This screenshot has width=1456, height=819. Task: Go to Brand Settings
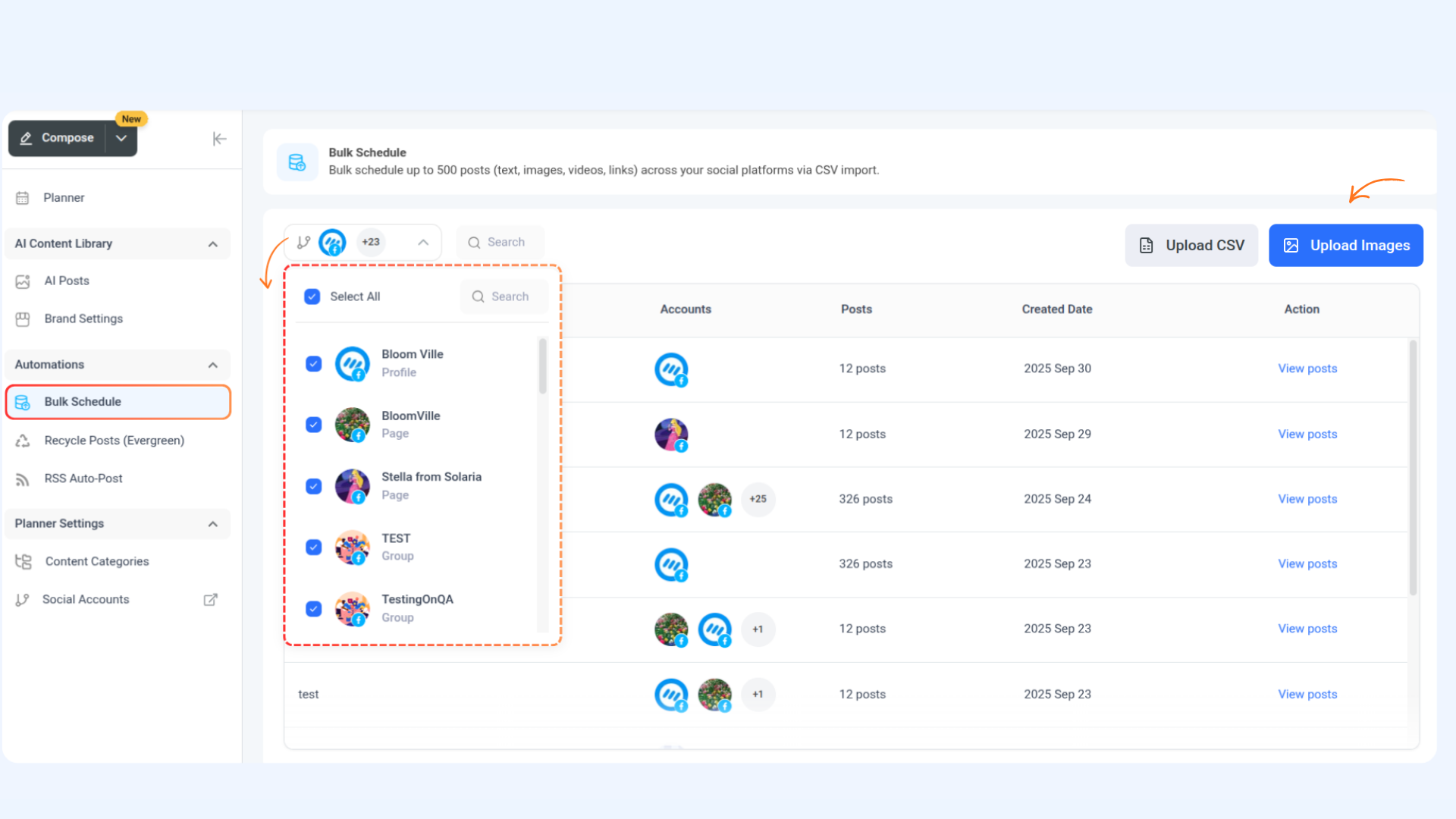click(83, 319)
